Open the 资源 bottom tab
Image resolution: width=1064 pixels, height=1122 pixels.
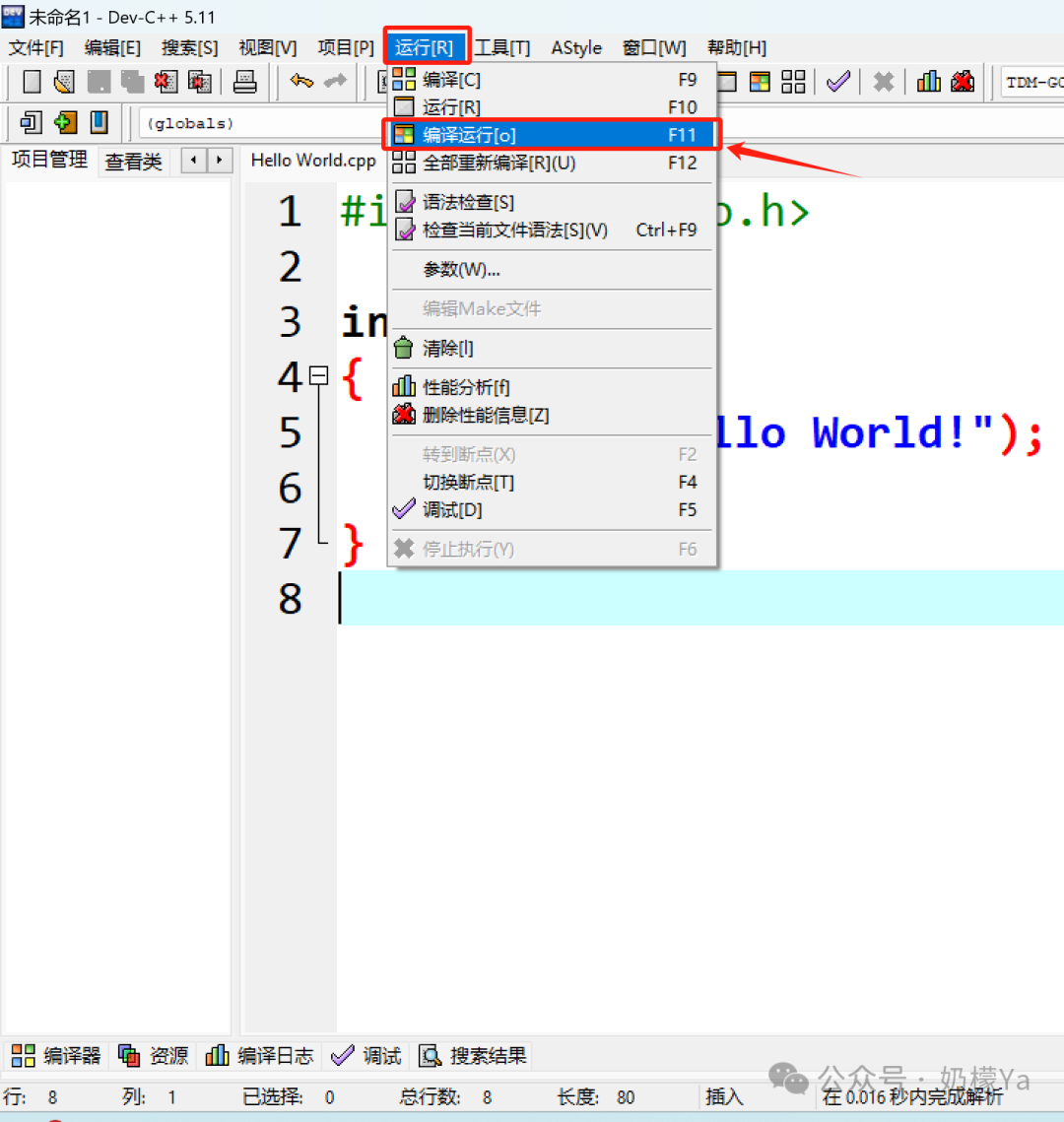pos(153,1055)
